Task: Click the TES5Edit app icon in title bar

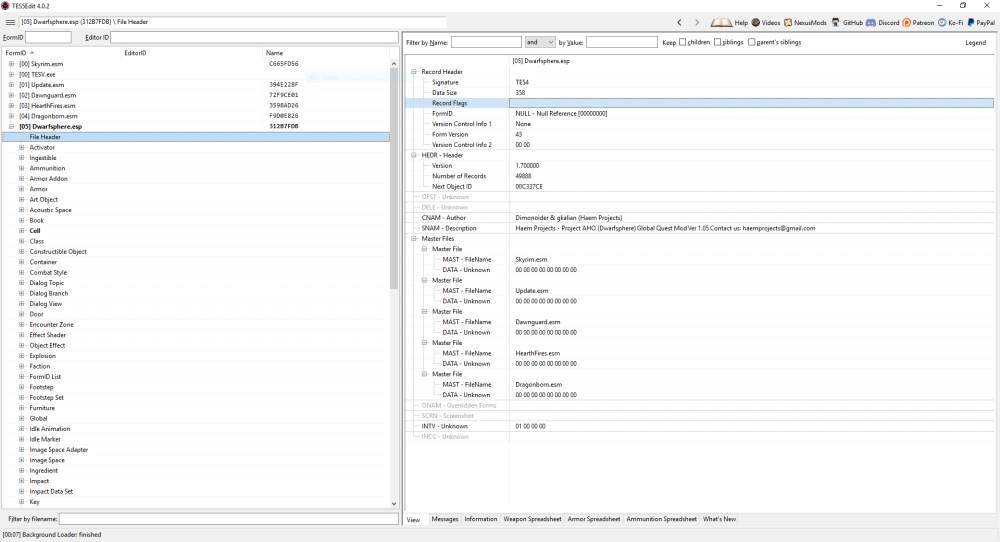Action: tap(5, 5)
